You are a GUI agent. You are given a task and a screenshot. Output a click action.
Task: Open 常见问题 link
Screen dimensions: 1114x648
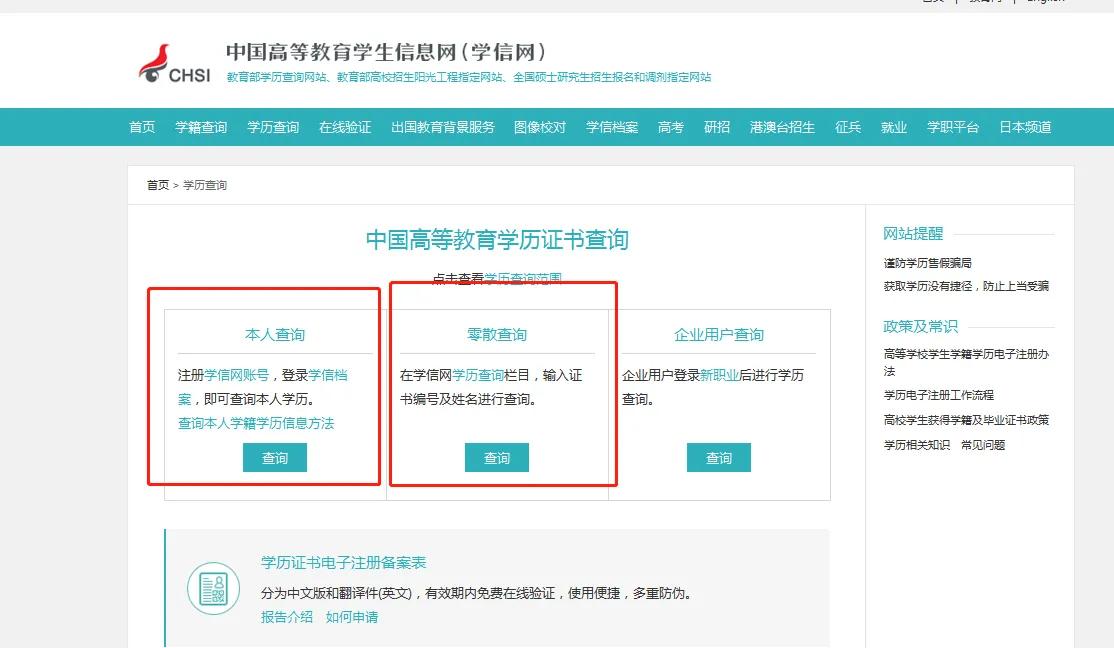click(x=983, y=445)
